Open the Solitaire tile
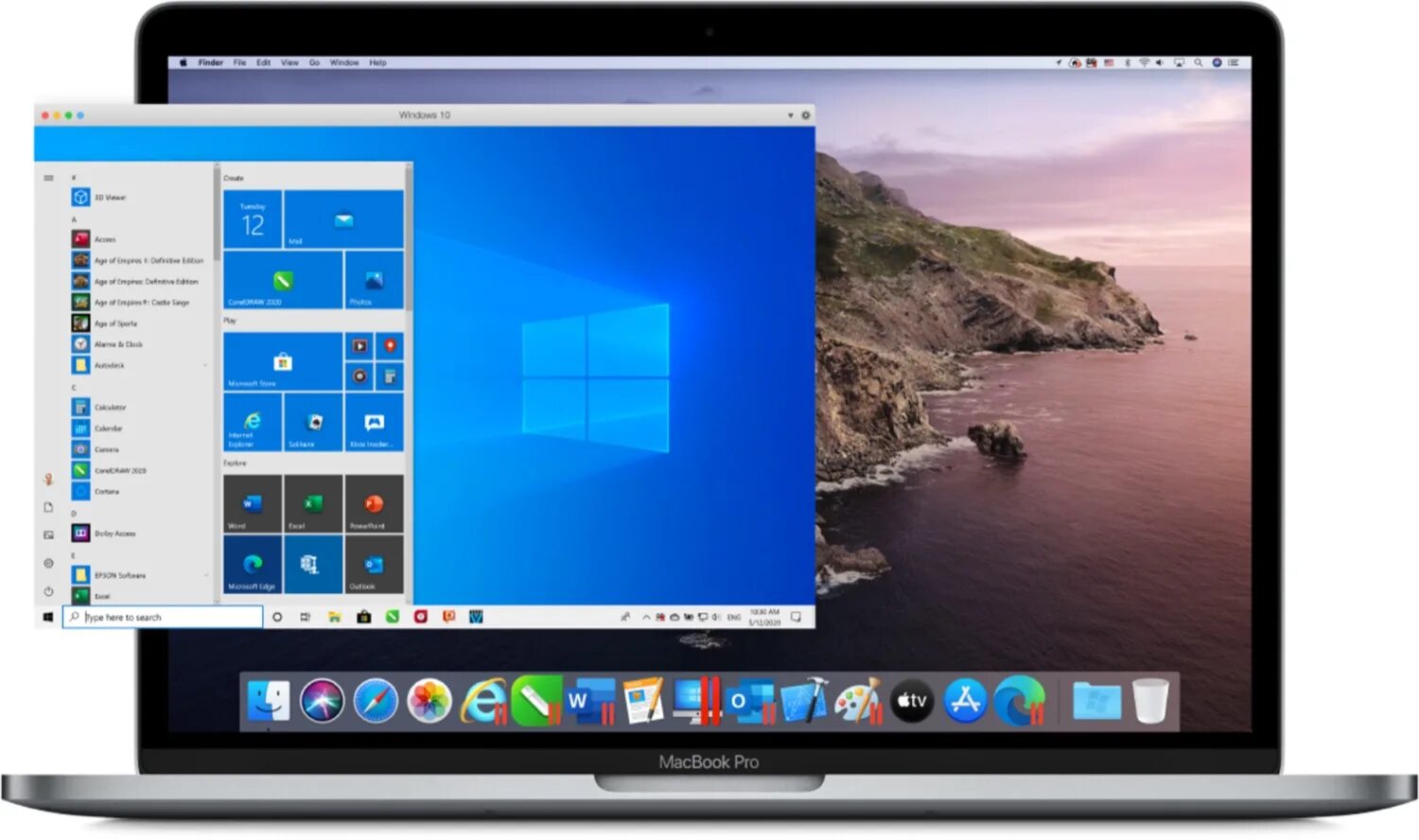1419x840 pixels. (x=313, y=422)
